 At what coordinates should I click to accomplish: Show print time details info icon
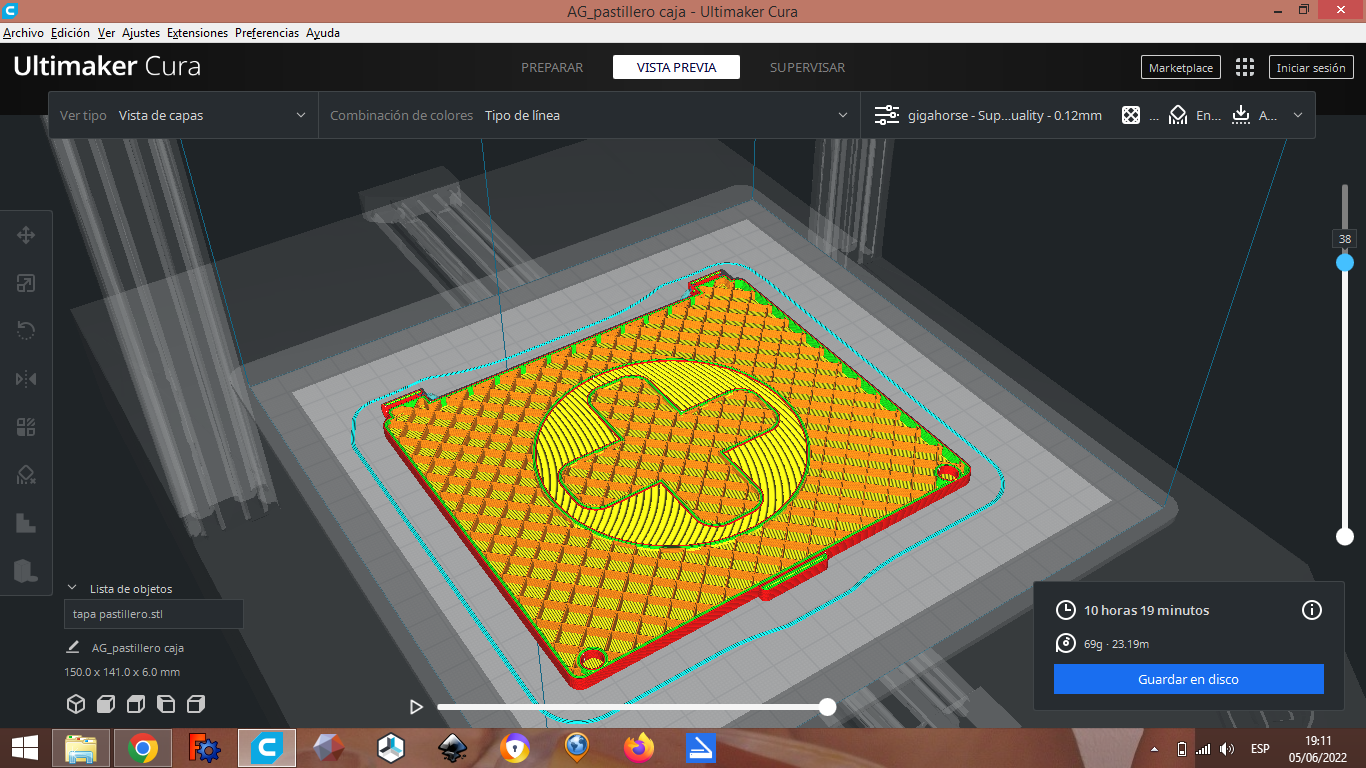coord(1312,610)
